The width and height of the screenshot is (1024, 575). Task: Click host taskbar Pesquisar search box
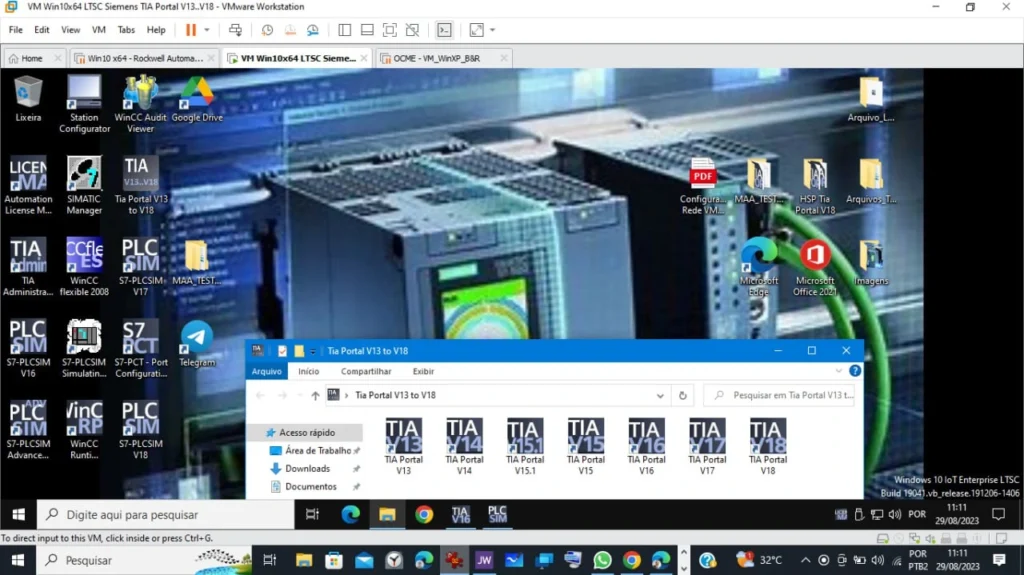tap(144, 561)
